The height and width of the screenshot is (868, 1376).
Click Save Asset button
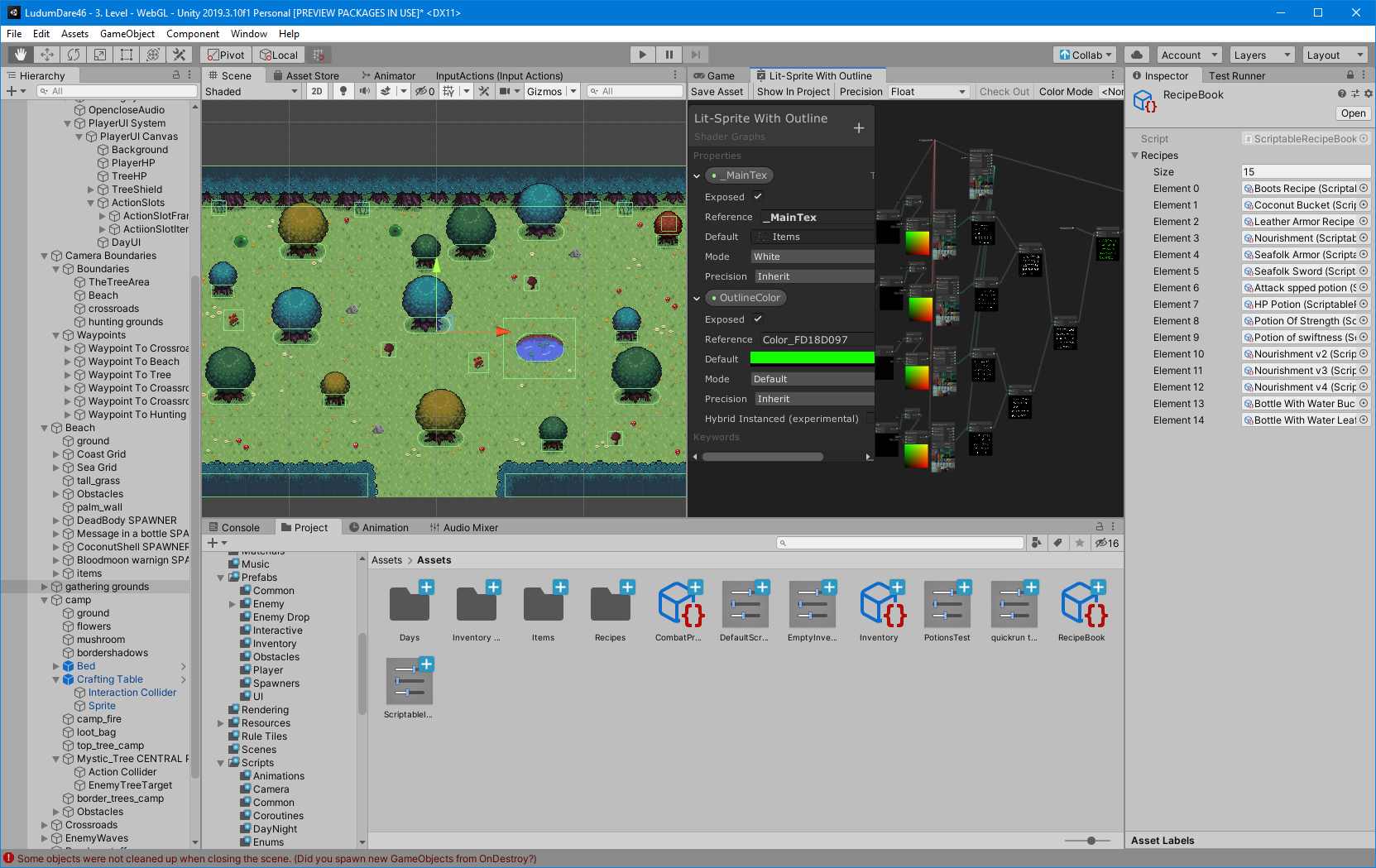(x=717, y=91)
